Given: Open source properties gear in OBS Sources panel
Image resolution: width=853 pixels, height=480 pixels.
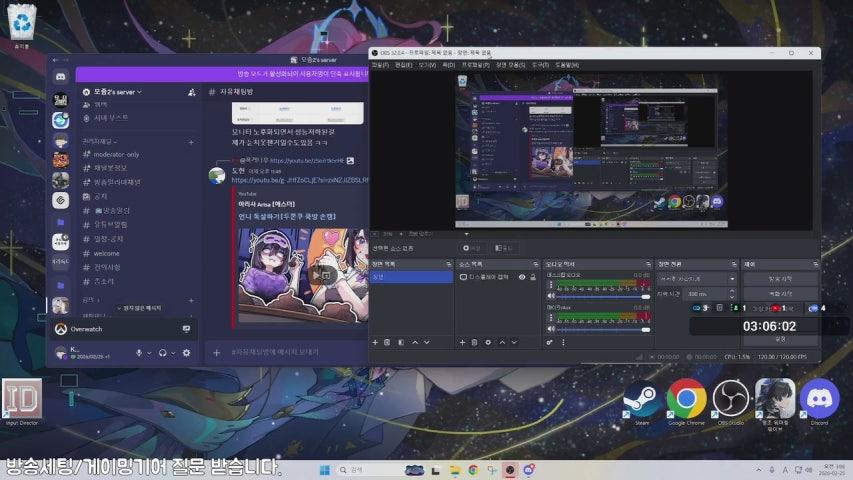Looking at the screenshot, I should 488,342.
